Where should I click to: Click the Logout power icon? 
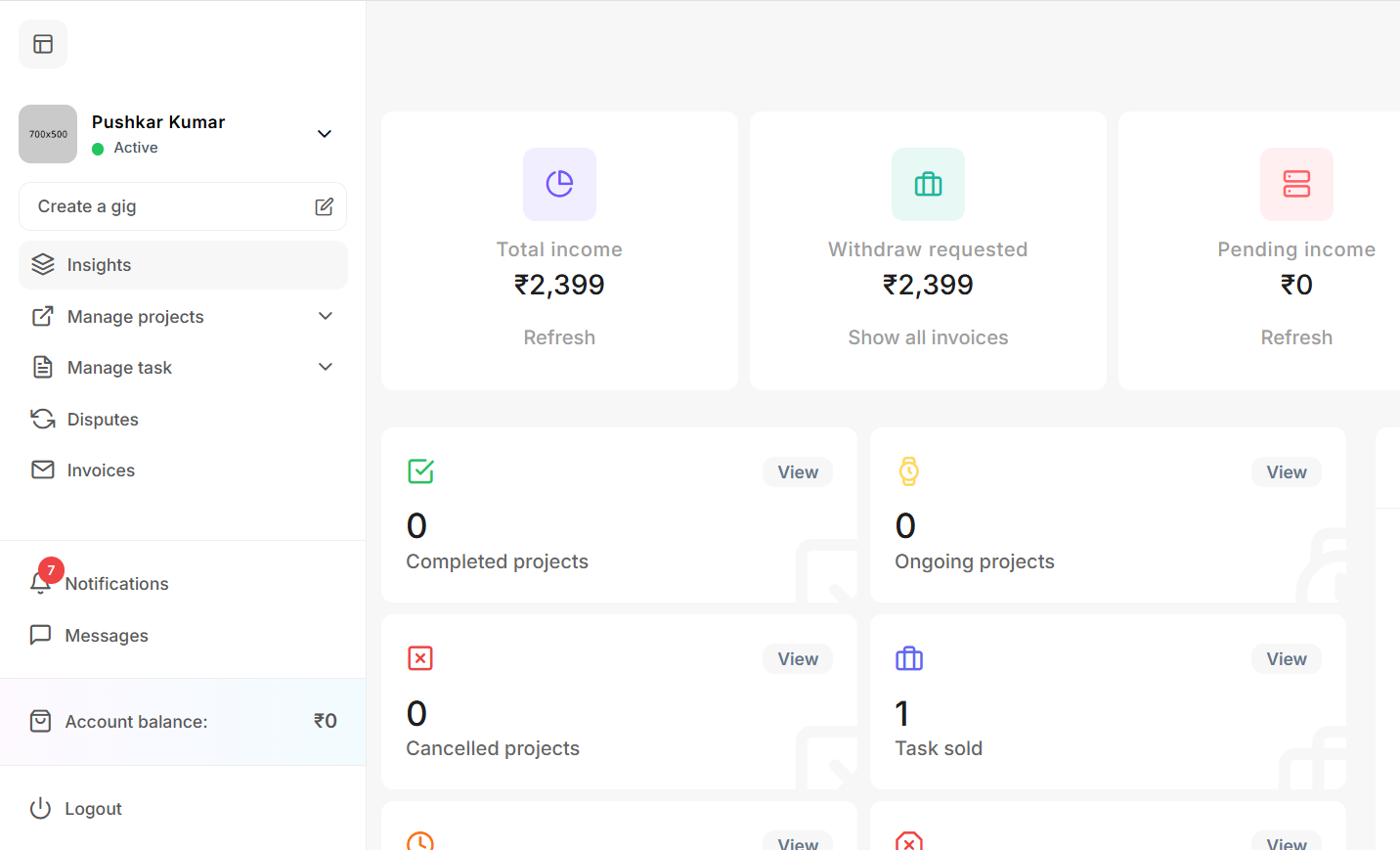point(40,809)
